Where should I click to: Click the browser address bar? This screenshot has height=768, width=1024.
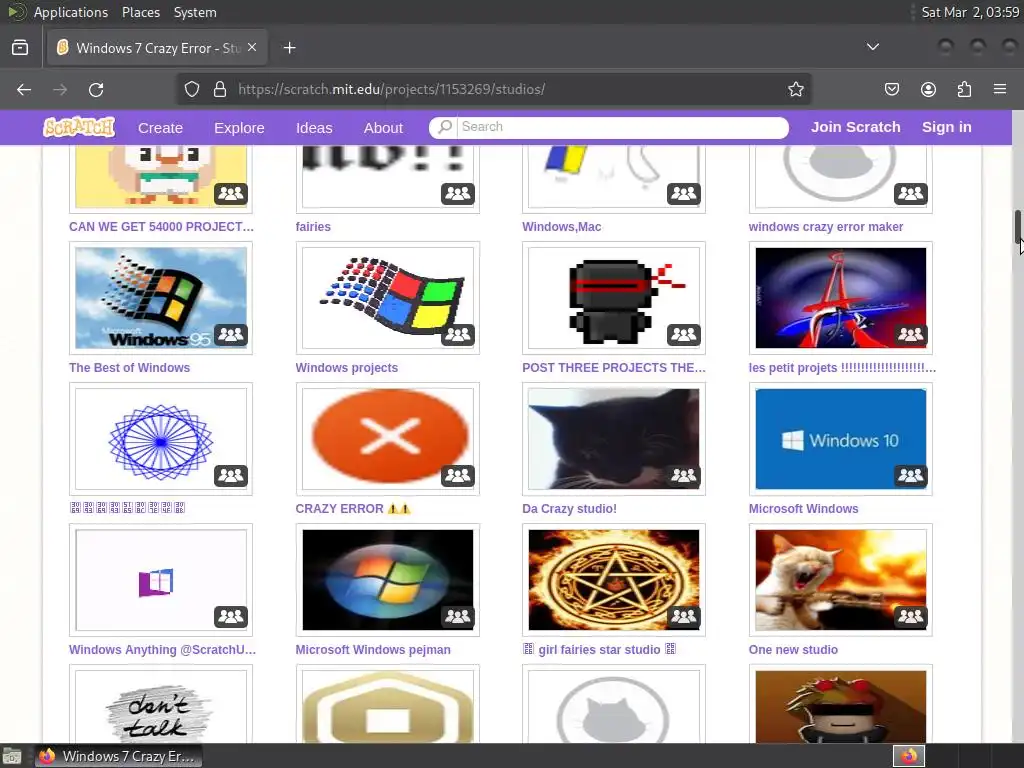pos(493,89)
